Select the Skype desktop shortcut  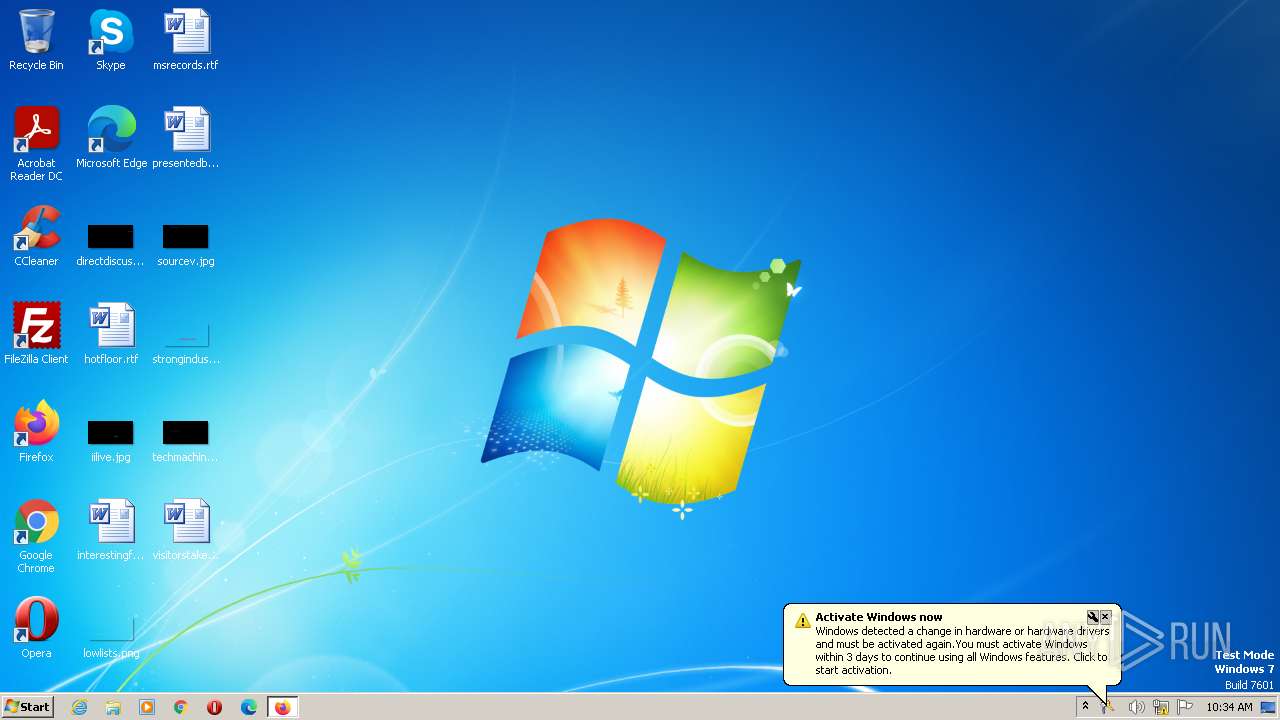pos(111,40)
